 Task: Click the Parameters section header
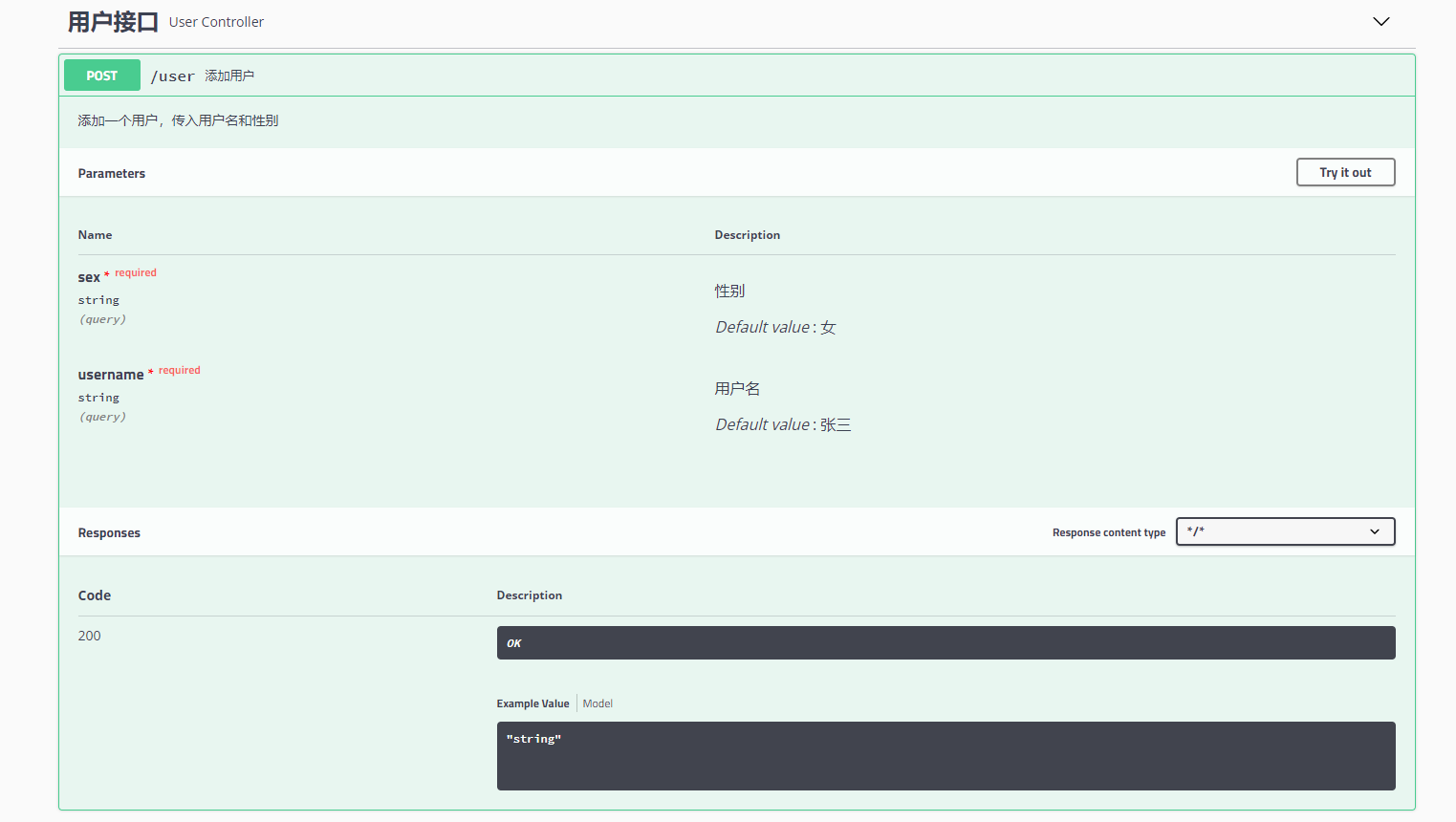pyautogui.click(x=112, y=173)
